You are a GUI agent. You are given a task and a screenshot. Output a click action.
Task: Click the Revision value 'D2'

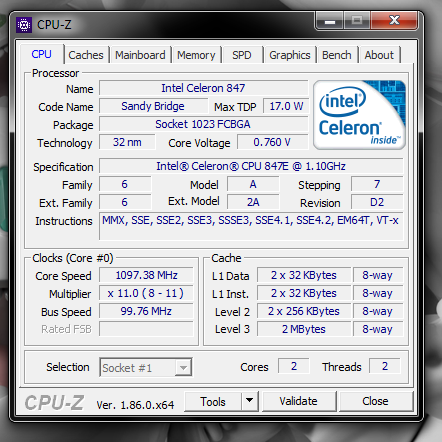click(377, 202)
